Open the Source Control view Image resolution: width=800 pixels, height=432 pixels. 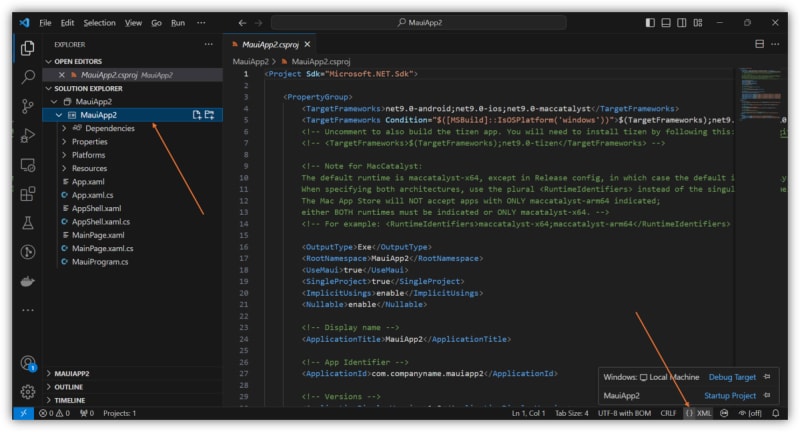coord(27,105)
